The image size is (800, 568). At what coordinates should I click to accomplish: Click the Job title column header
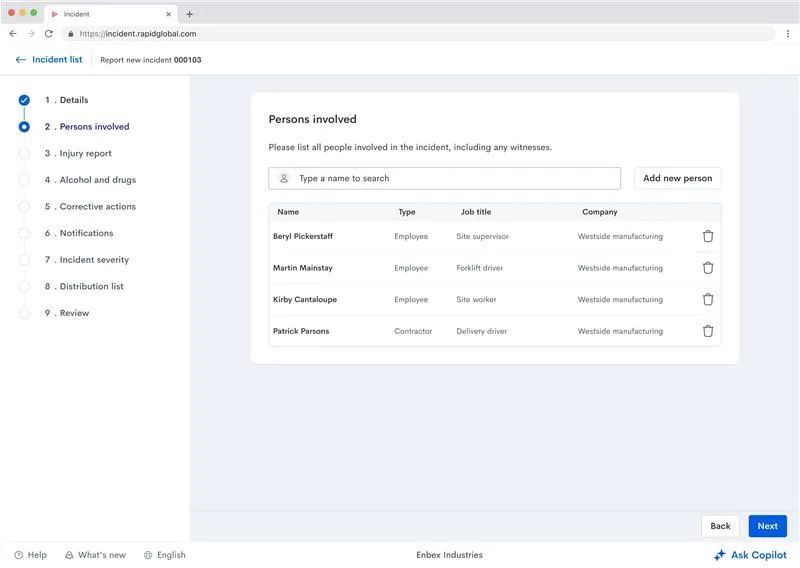[x=476, y=212]
